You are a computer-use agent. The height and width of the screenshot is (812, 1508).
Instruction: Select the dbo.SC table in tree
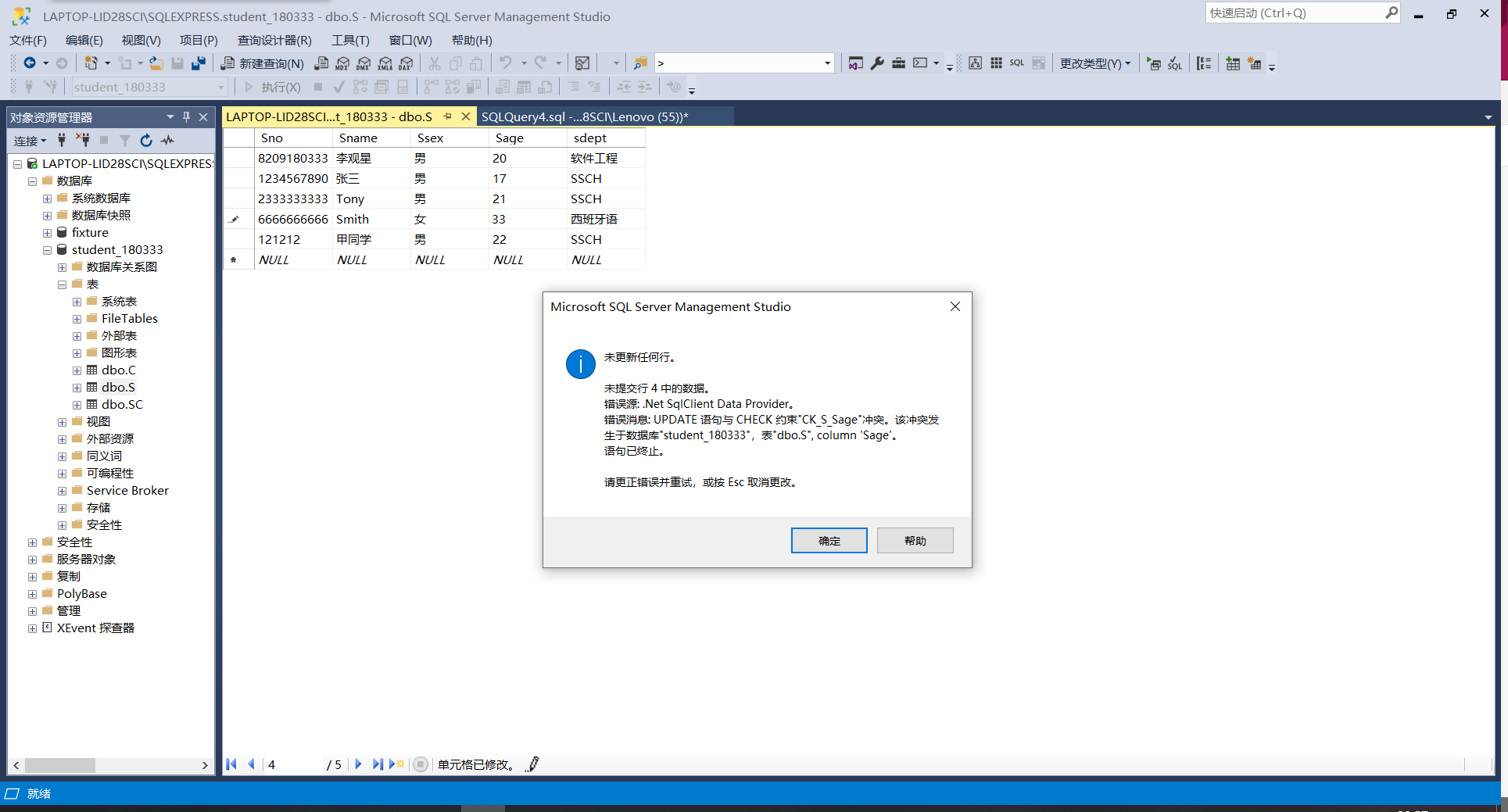click(122, 405)
